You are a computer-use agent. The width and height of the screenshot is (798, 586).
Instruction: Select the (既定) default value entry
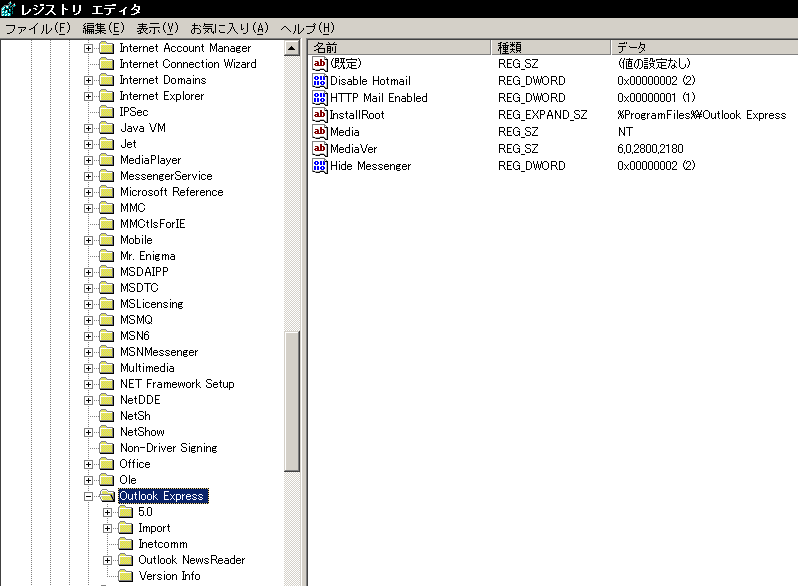345,64
